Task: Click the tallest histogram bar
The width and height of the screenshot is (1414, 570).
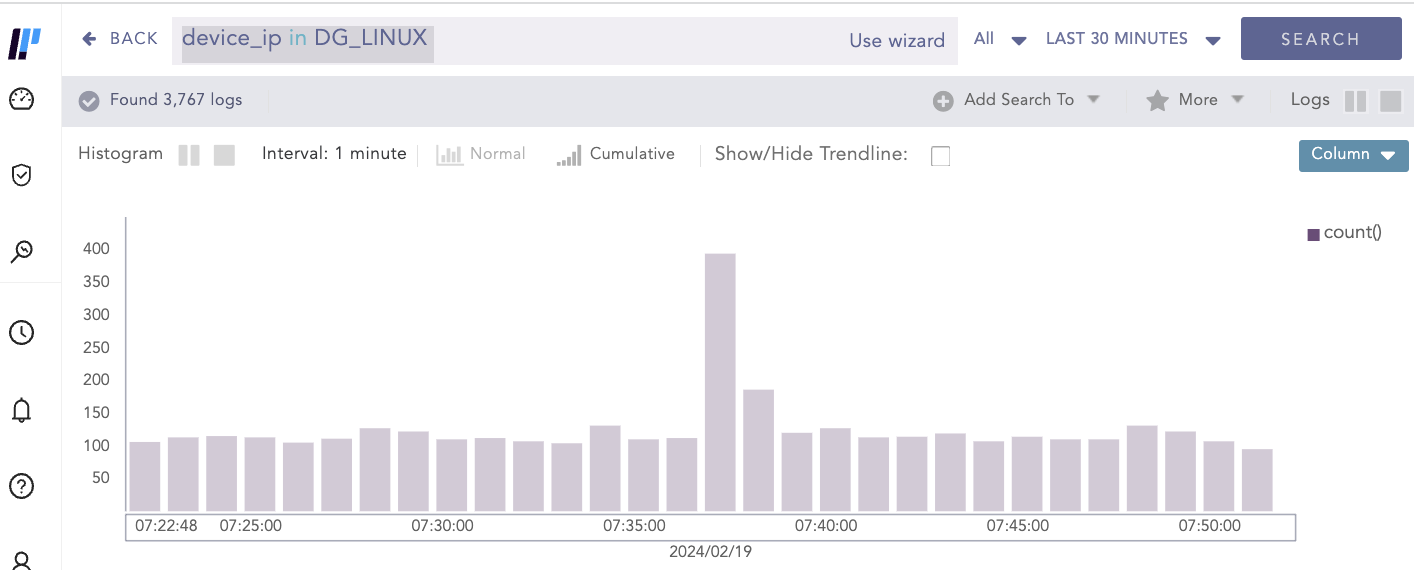Action: [720, 382]
